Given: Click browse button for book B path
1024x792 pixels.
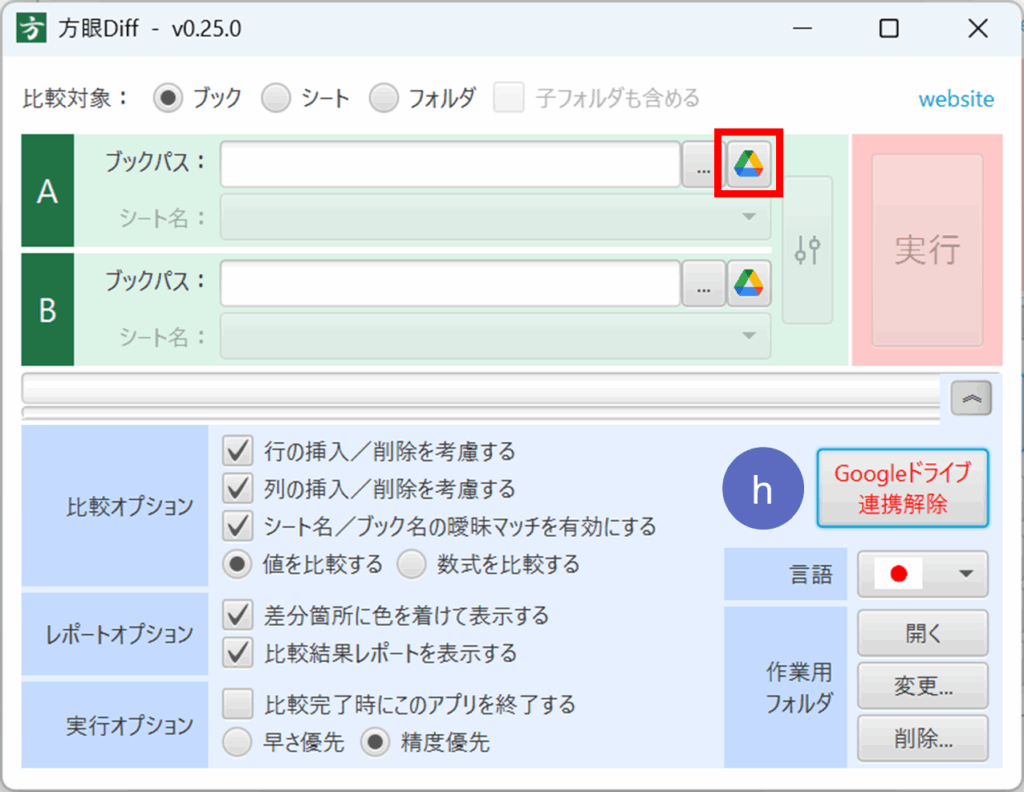Looking at the screenshot, I should pyautogui.click(x=704, y=284).
